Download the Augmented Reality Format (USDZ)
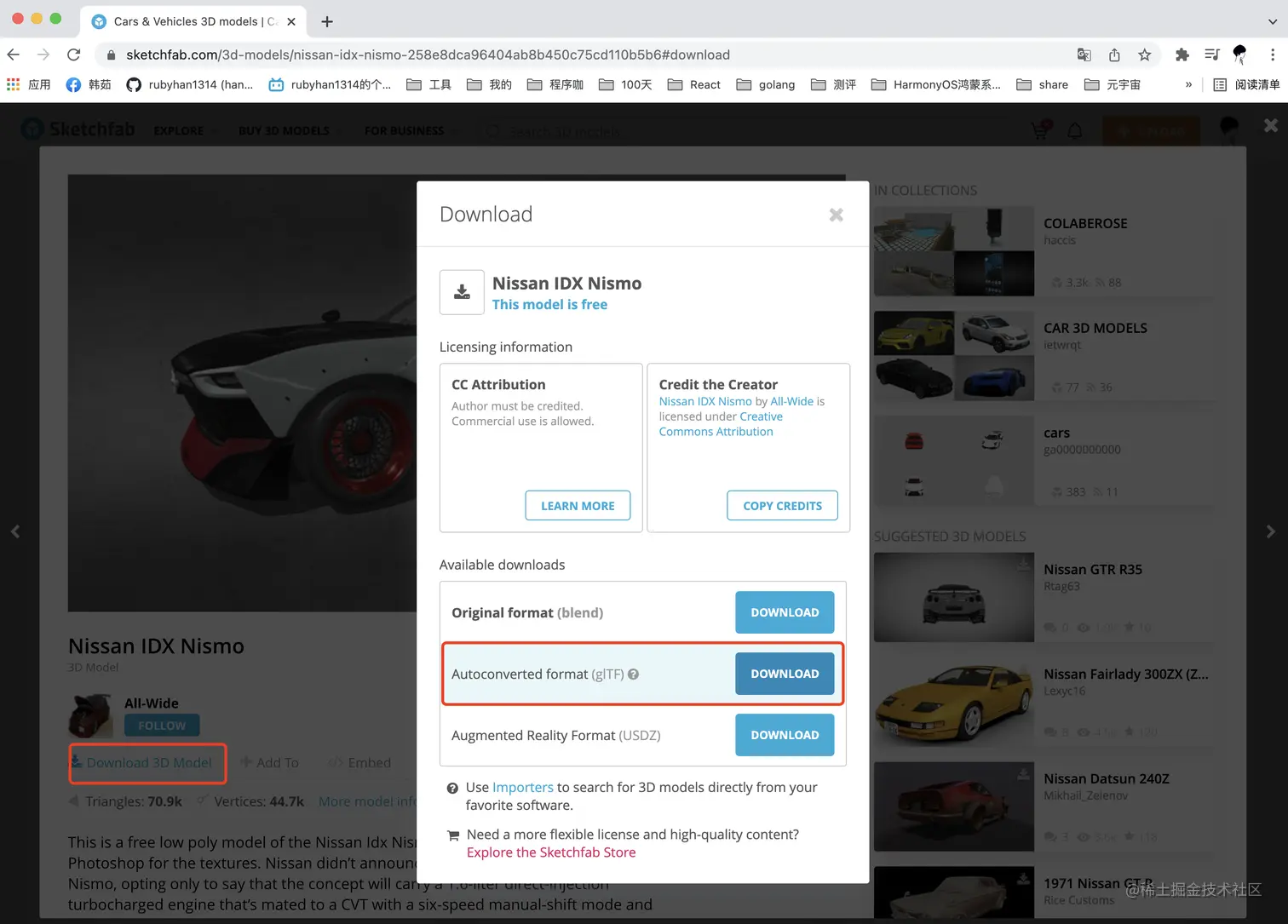This screenshot has width=1288, height=924. point(785,735)
